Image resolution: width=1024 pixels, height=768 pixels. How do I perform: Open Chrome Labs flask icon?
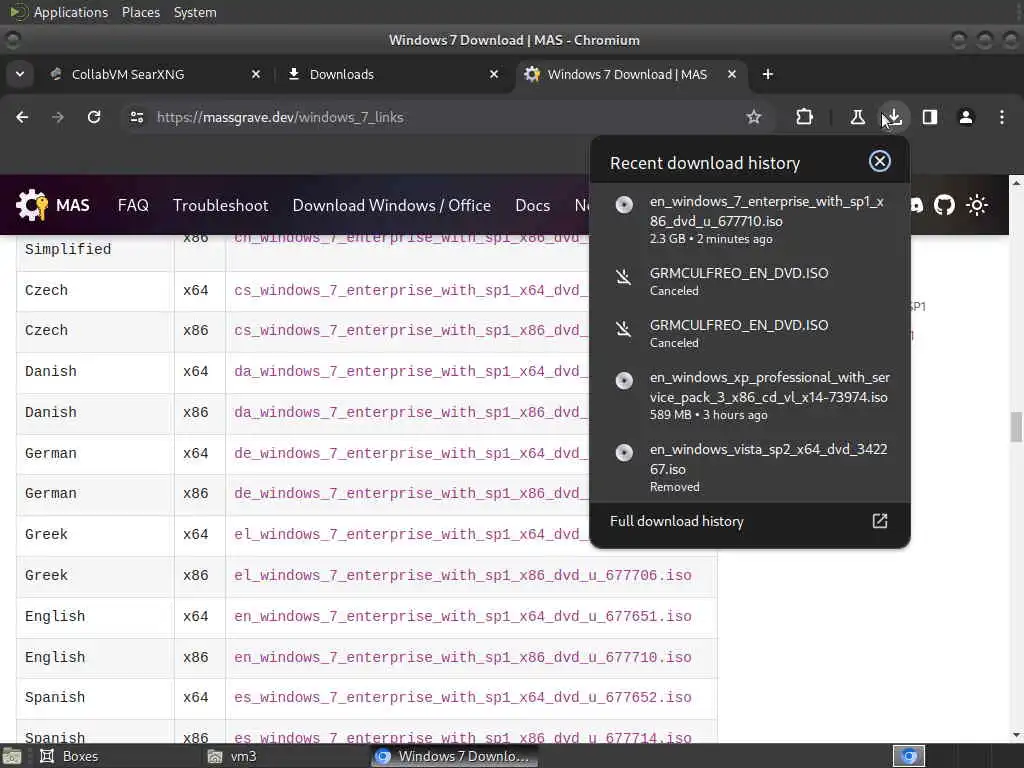857,117
